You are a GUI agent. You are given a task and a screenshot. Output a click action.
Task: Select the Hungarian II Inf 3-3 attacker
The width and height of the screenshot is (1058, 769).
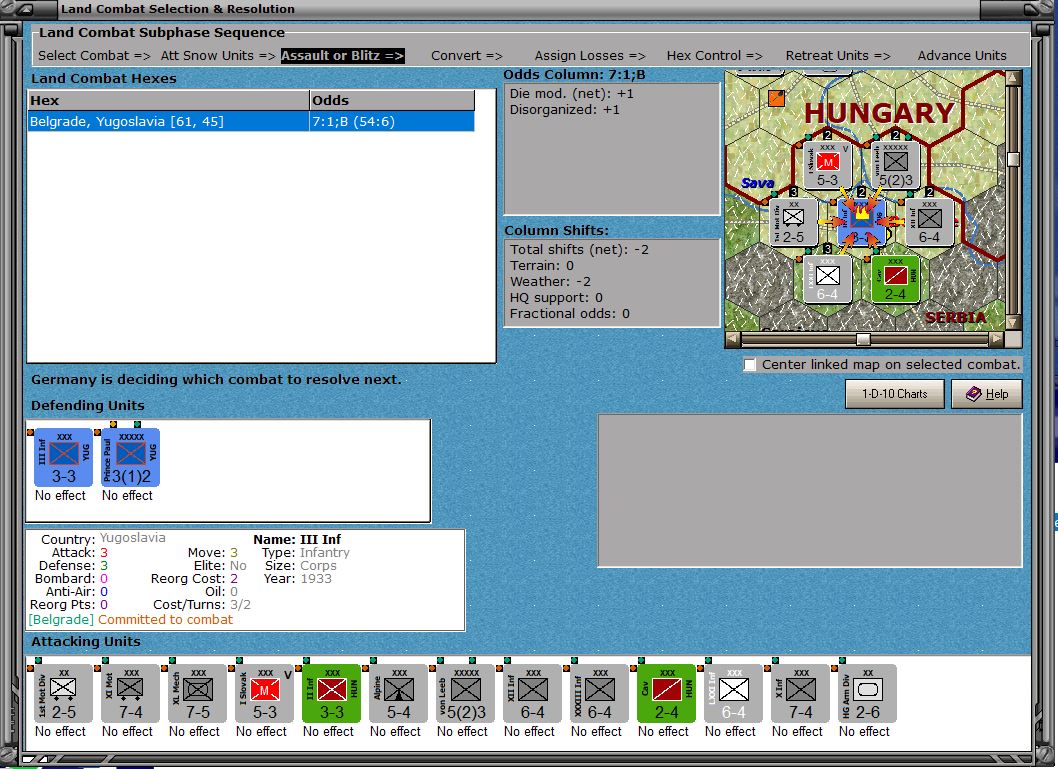(x=331, y=693)
